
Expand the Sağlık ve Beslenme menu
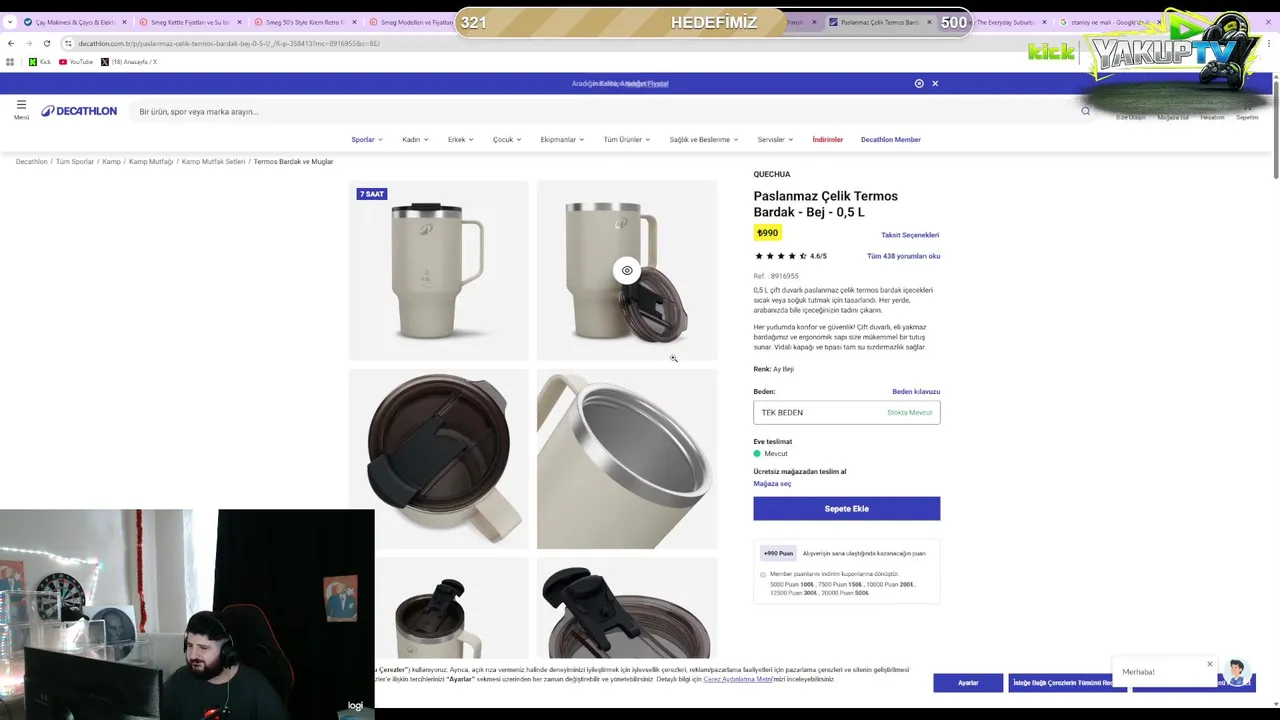coord(704,139)
